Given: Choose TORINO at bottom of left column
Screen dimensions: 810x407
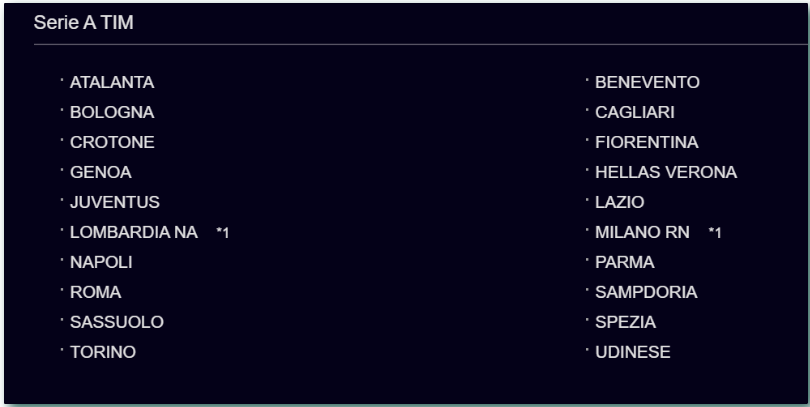Looking at the screenshot, I should (x=103, y=352).
